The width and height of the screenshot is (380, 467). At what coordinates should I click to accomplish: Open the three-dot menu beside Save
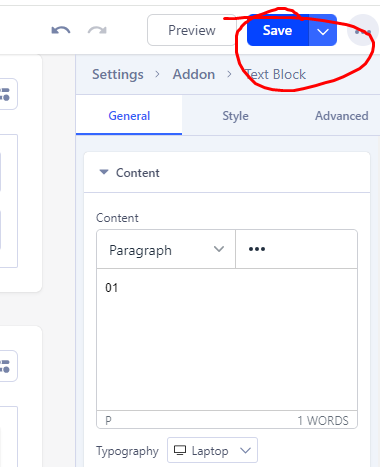(363, 31)
